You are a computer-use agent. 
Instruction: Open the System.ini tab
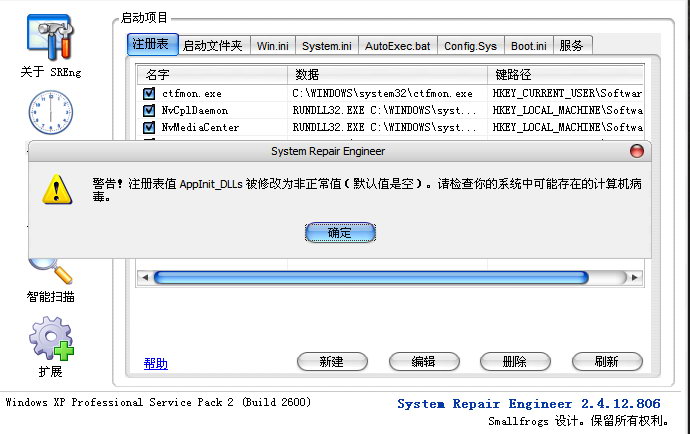(327, 46)
